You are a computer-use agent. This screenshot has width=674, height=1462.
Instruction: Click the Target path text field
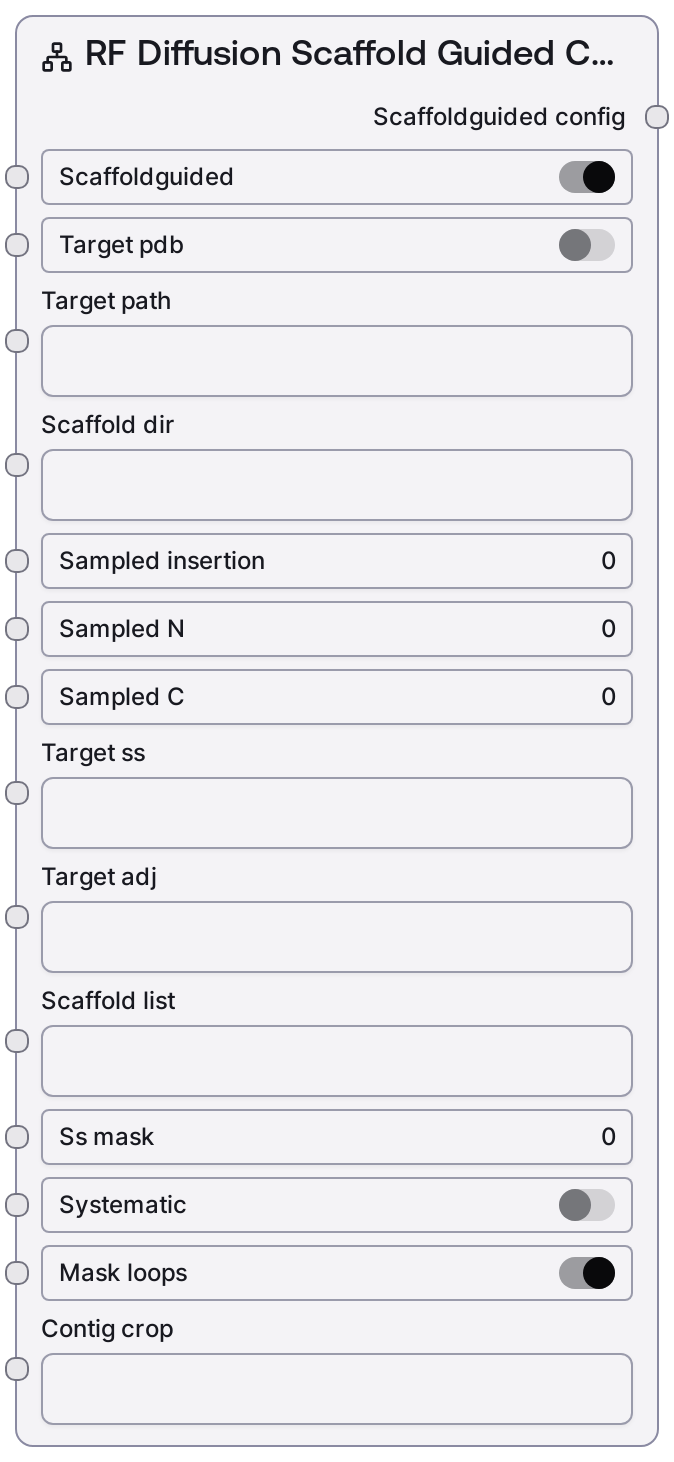pyautogui.click(x=336, y=361)
